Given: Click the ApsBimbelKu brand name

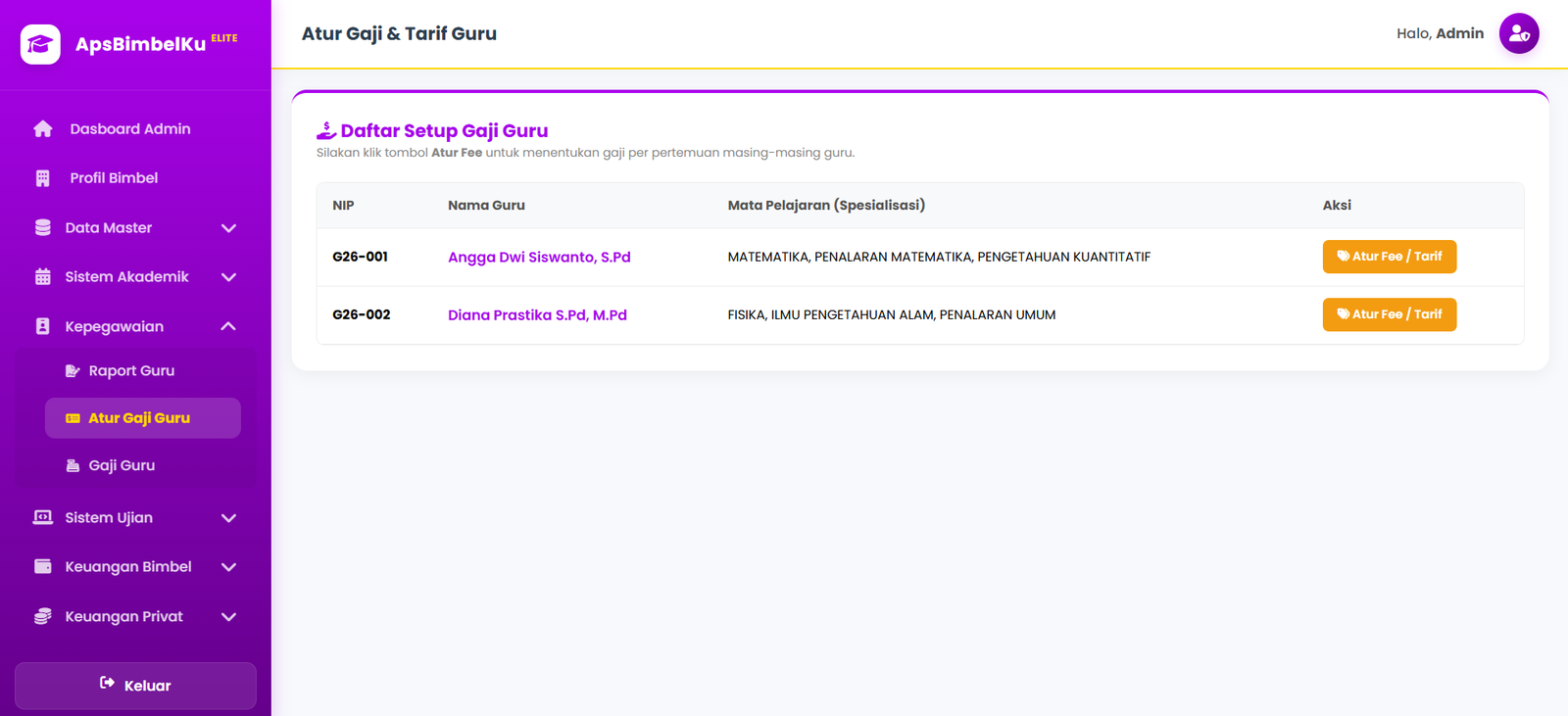Looking at the screenshot, I should tap(140, 44).
